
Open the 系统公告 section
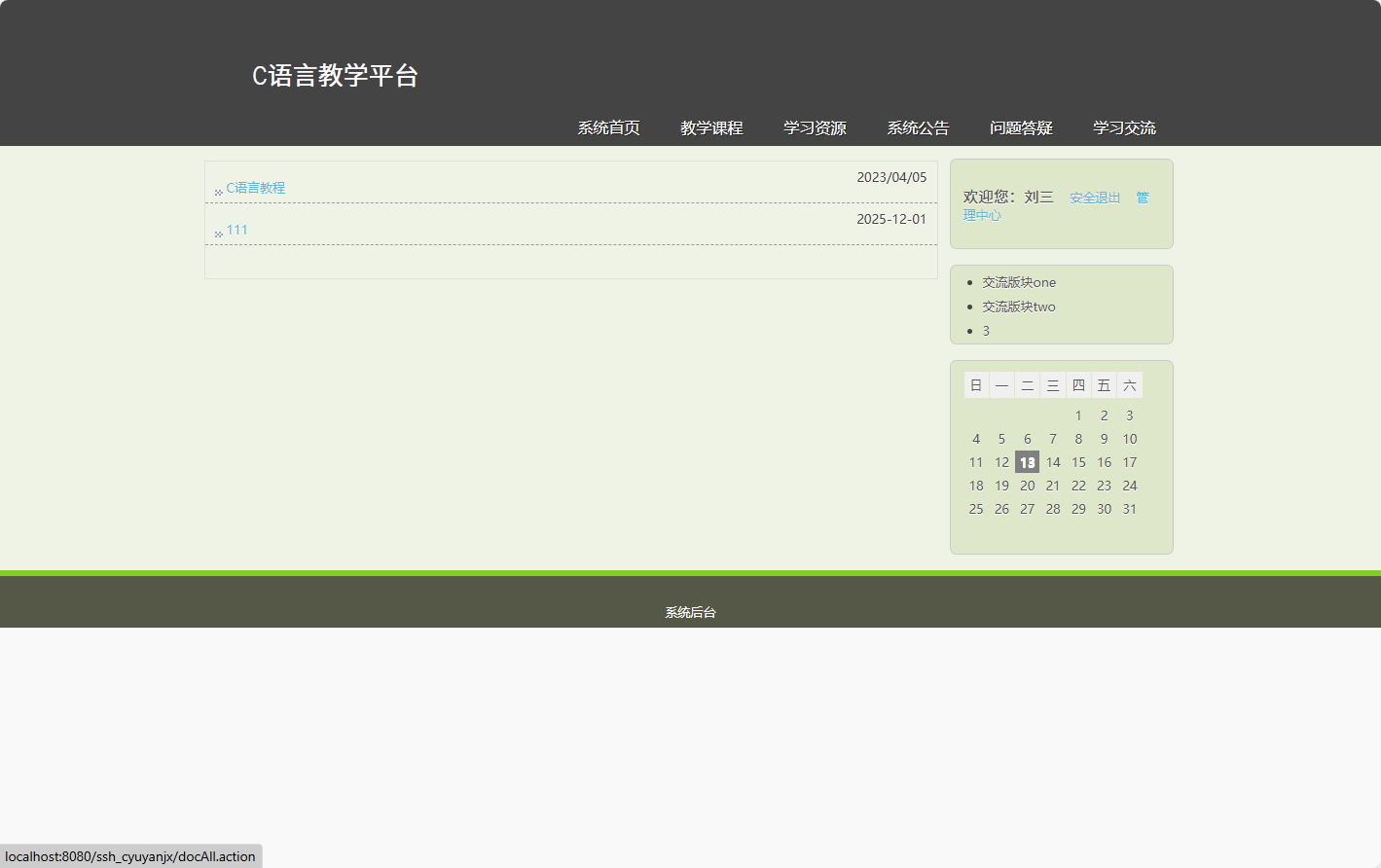click(917, 127)
